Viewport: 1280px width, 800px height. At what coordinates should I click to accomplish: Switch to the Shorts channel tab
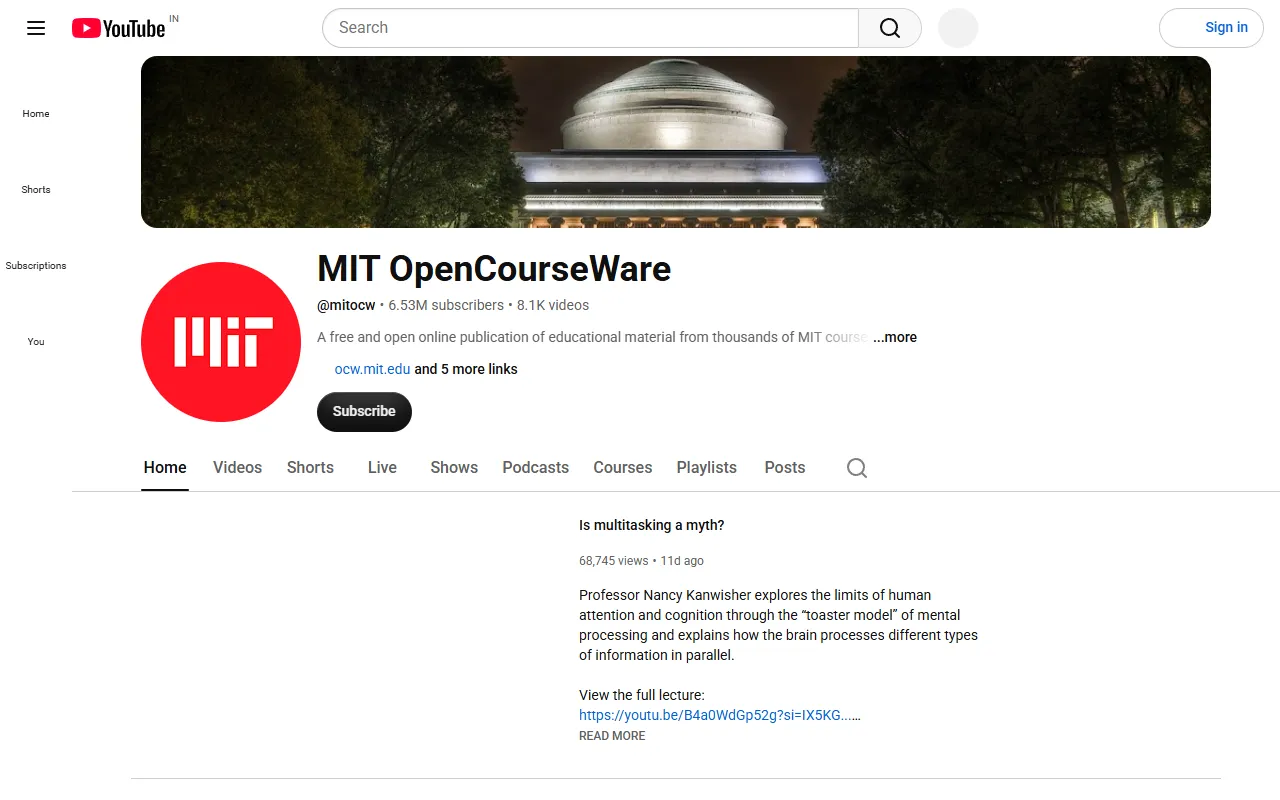pyautogui.click(x=310, y=467)
